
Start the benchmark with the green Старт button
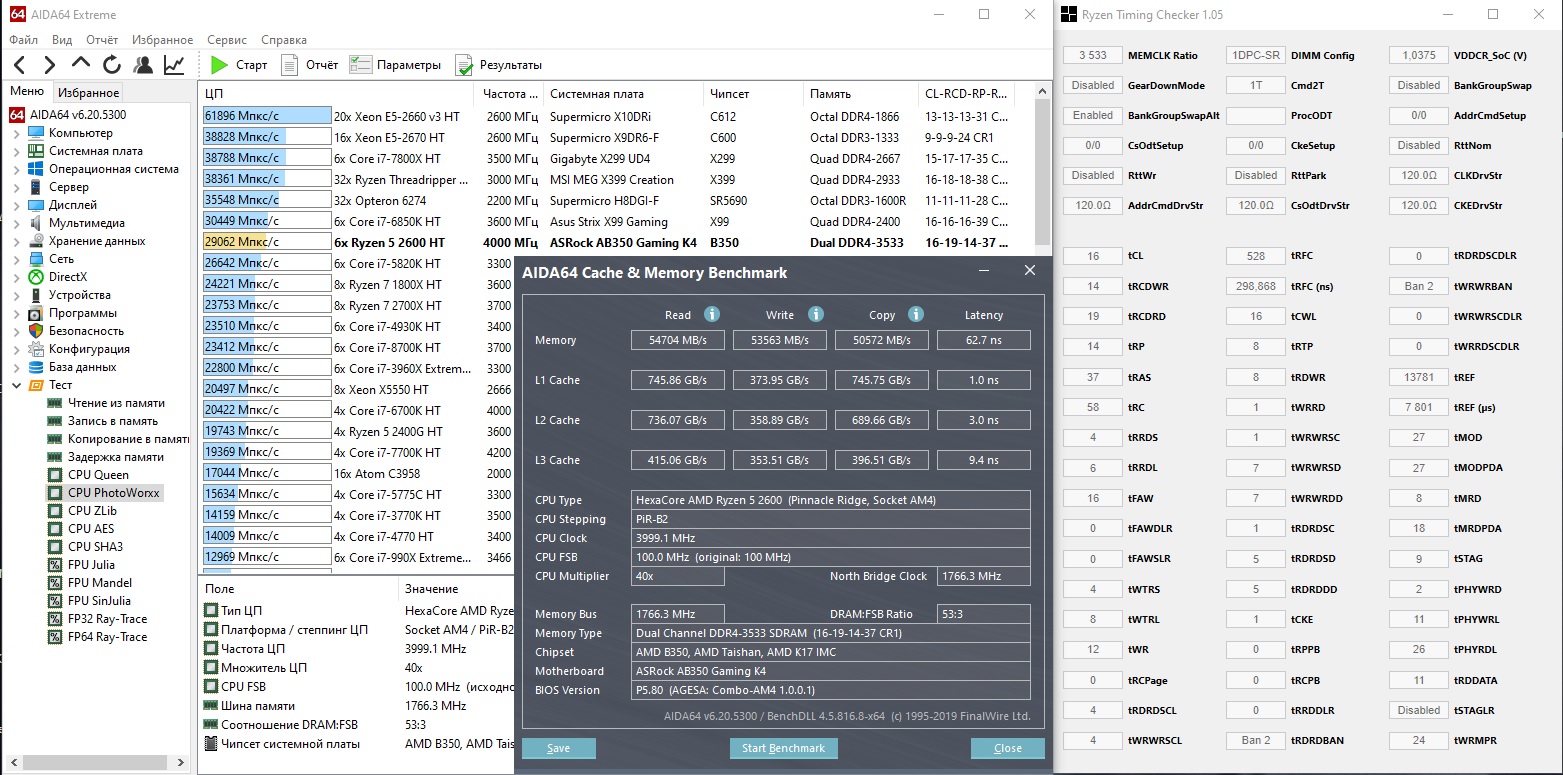pyautogui.click(x=239, y=65)
